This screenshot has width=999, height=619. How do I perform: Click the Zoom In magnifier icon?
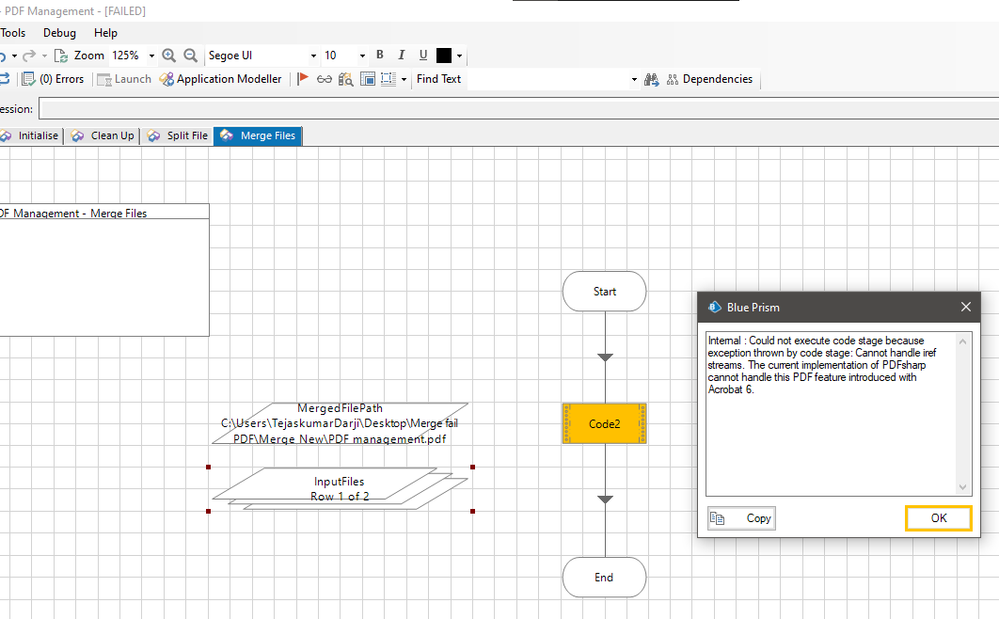click(169, 56)
